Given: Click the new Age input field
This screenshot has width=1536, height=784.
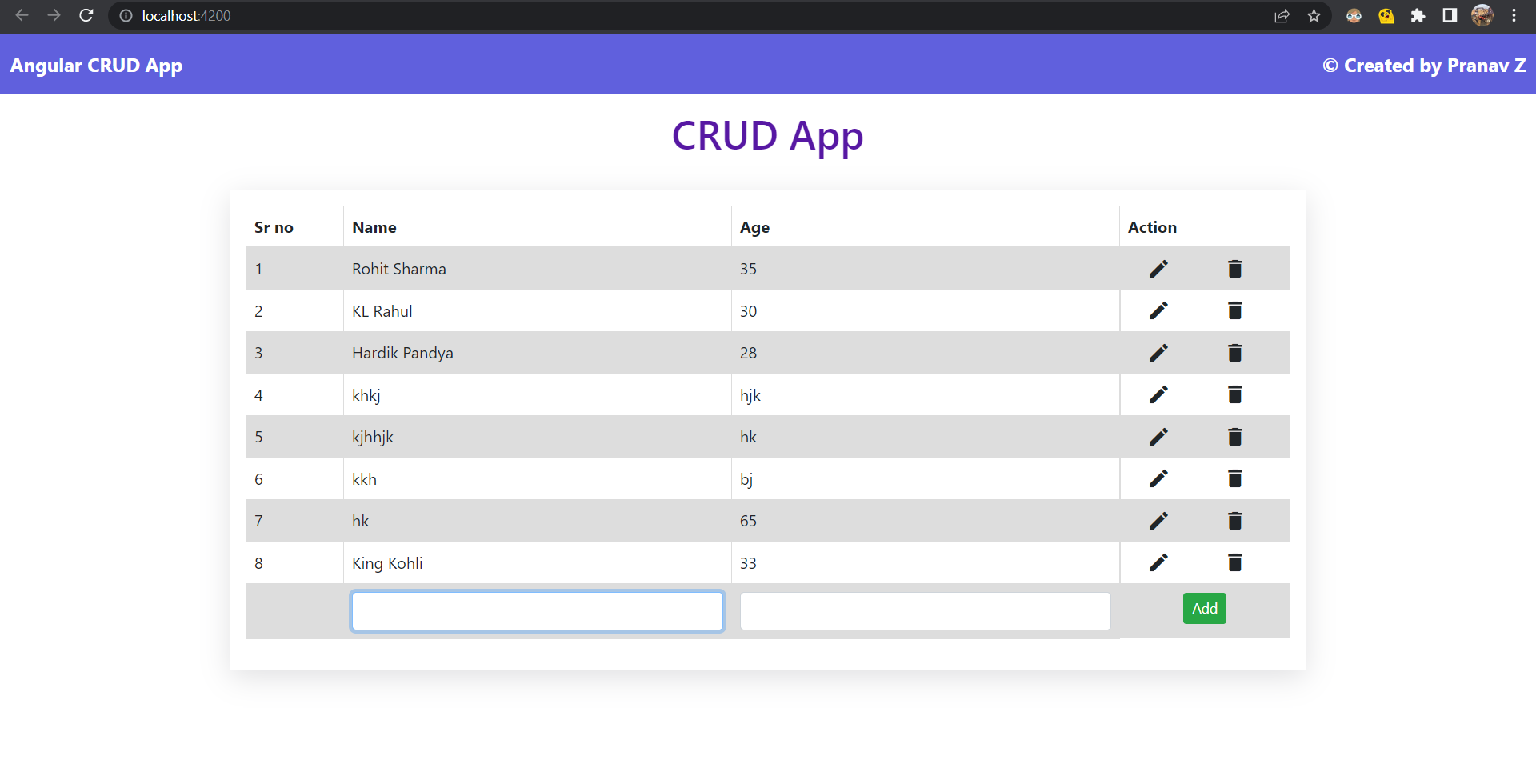Looking at the screenshot, I should tap(925, 611).
